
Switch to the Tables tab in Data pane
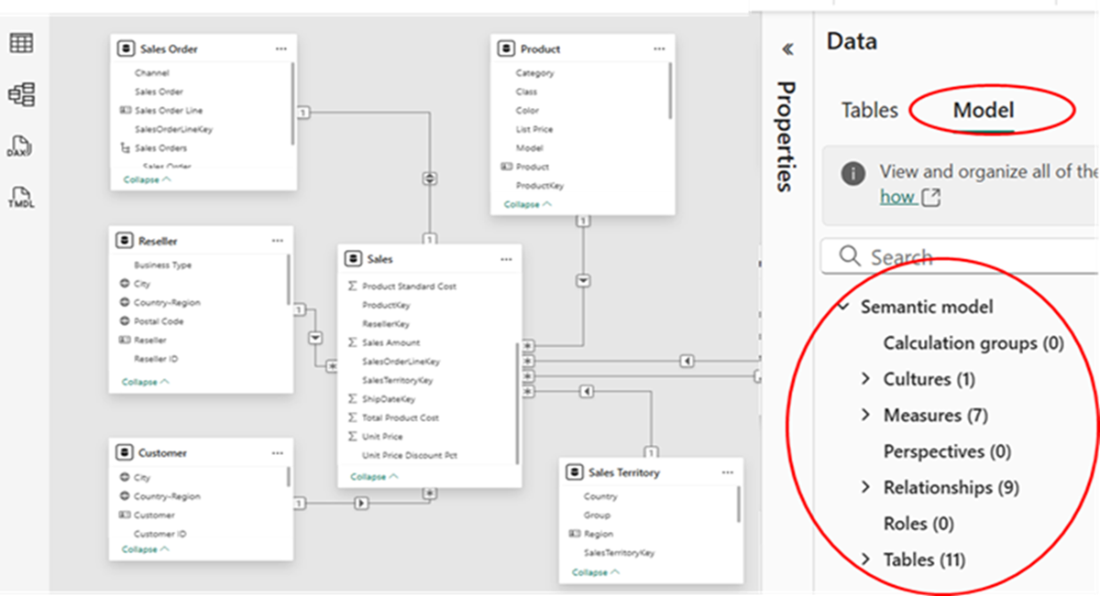pos(869,110)
